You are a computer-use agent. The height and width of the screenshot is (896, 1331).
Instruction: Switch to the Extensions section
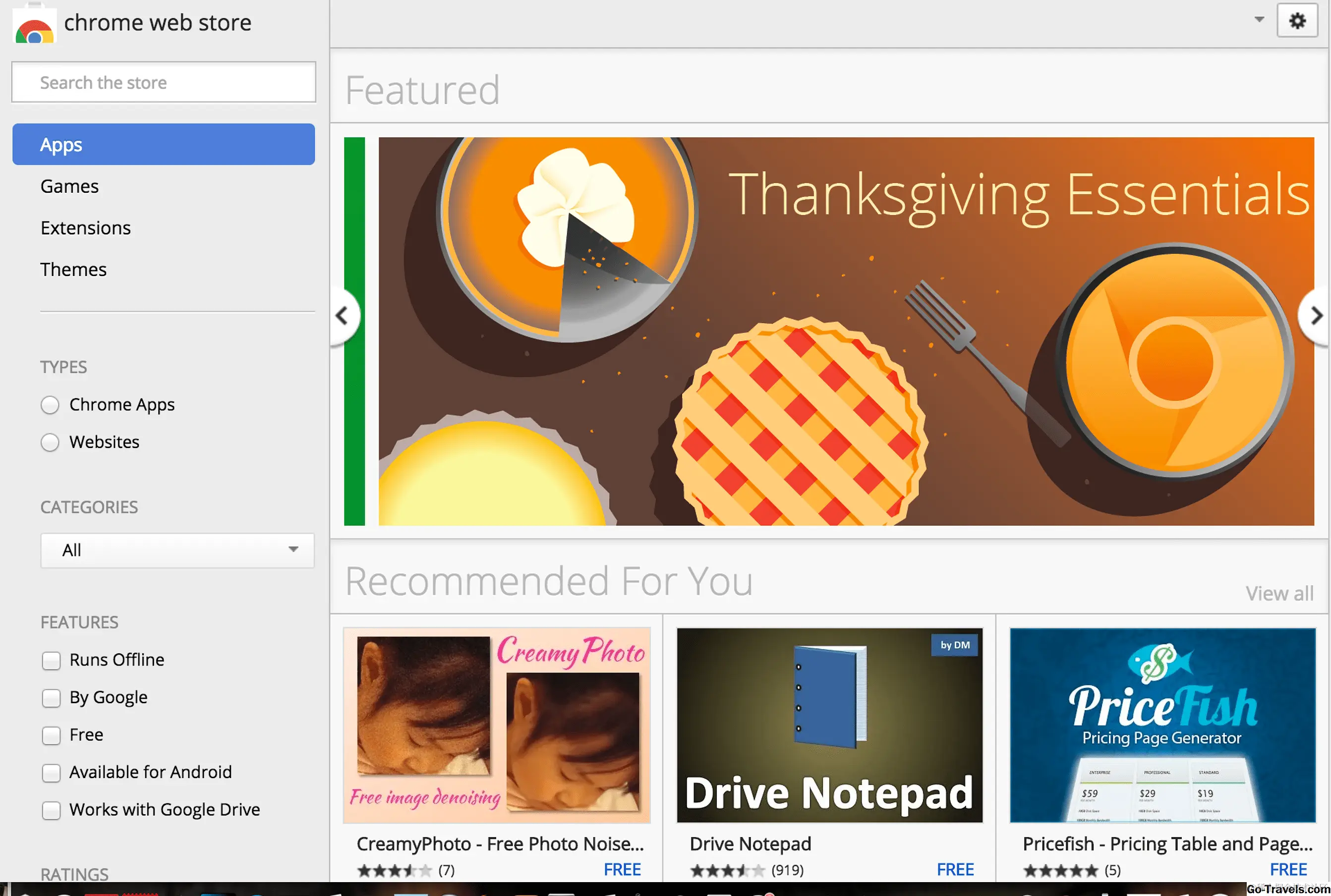[x=86, y=228]
